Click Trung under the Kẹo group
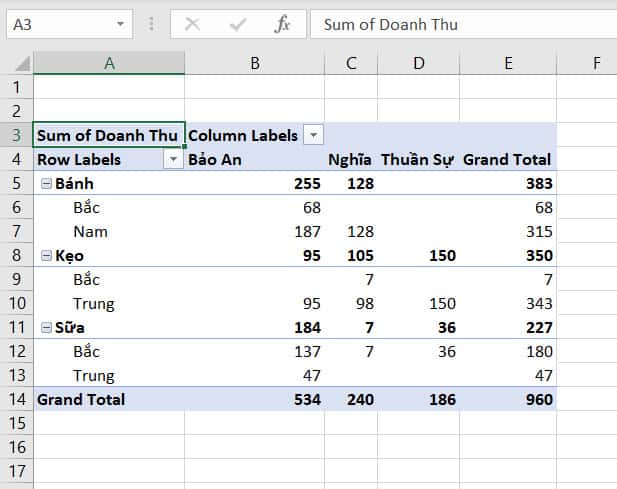617x489 pixels. click(x=94, y=303)
